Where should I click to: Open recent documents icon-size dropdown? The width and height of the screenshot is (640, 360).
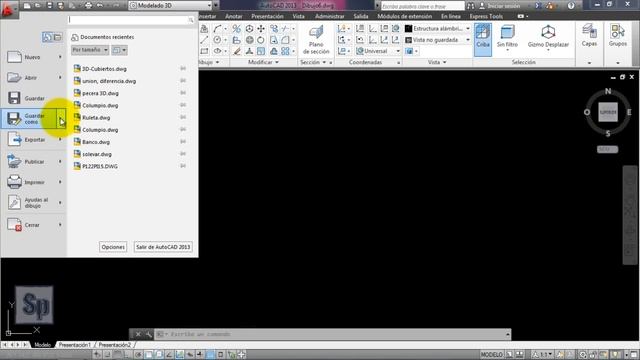[120, 50]
